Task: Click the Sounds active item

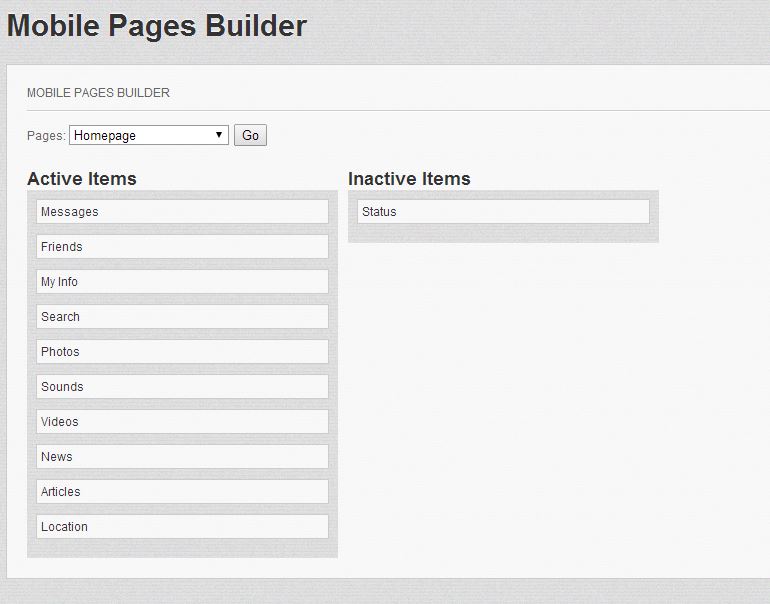Action: [x=182, y=387]
